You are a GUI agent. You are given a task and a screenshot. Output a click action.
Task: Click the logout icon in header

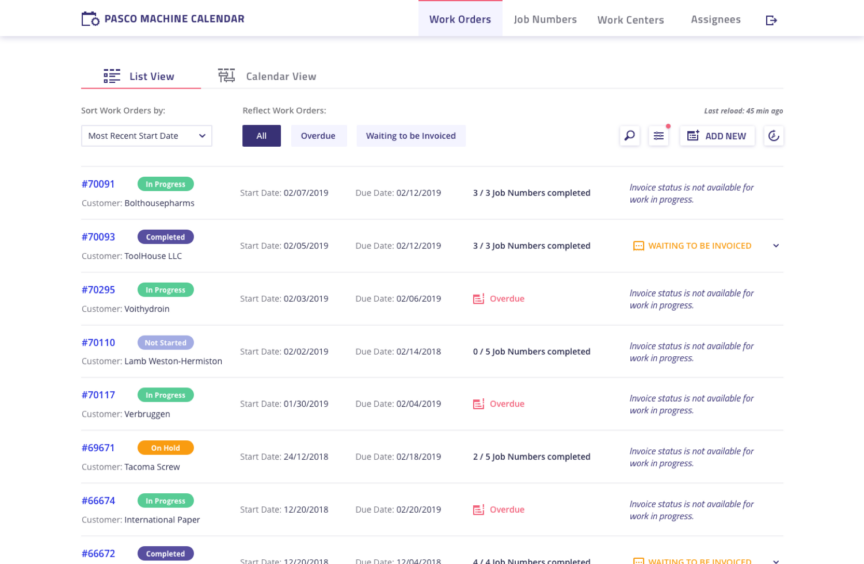click(771, 20)
